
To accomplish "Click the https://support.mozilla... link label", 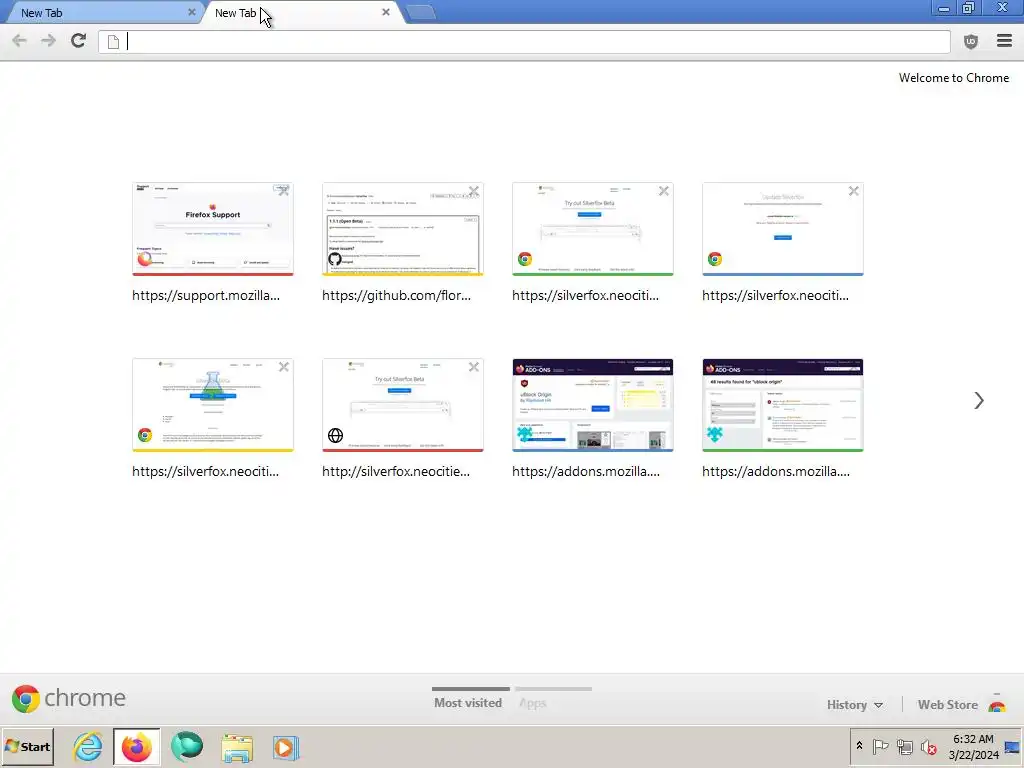I will pyautogui.click(x=206, y=295).
